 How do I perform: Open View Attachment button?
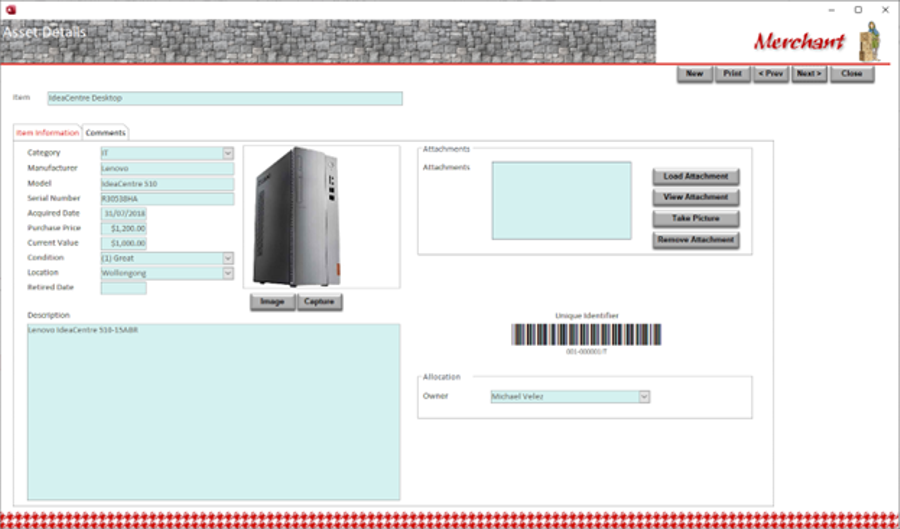[696, 197]
